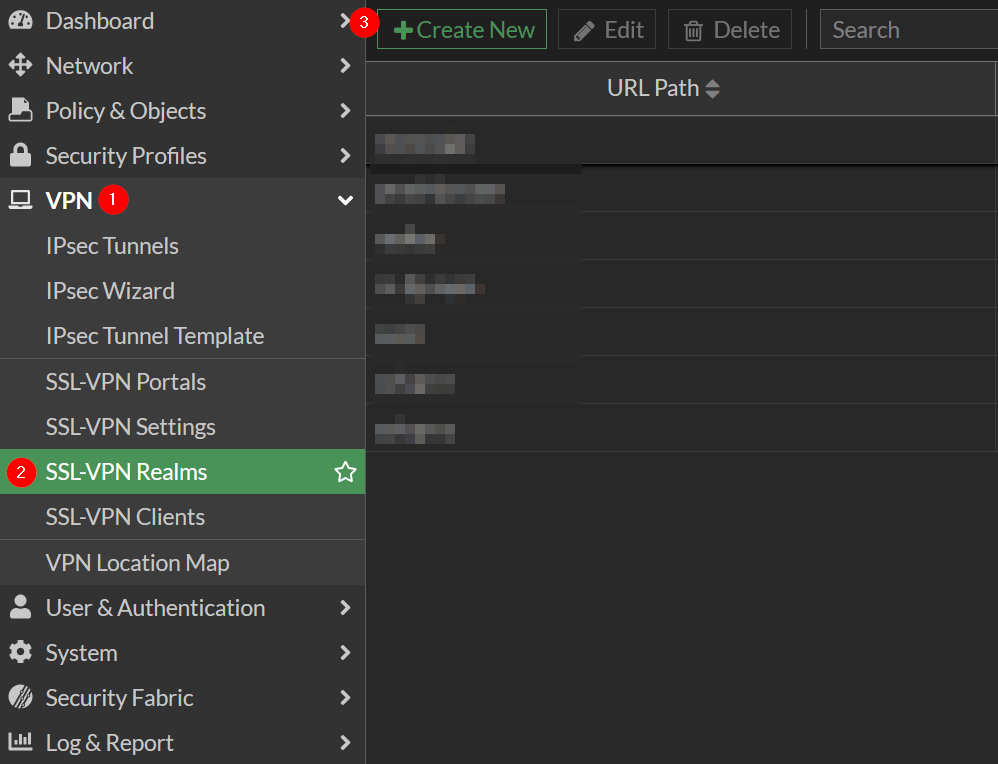Click the Edit button
Screen dimensions: 998x764
point(607,30)
